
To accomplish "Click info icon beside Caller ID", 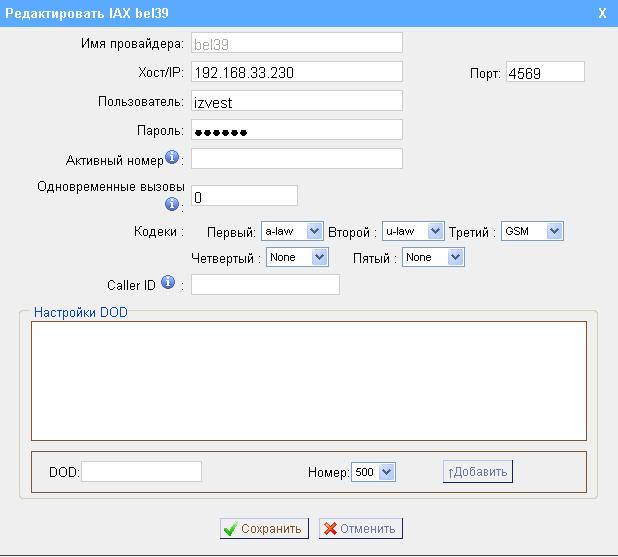I will tap(167, 284).
